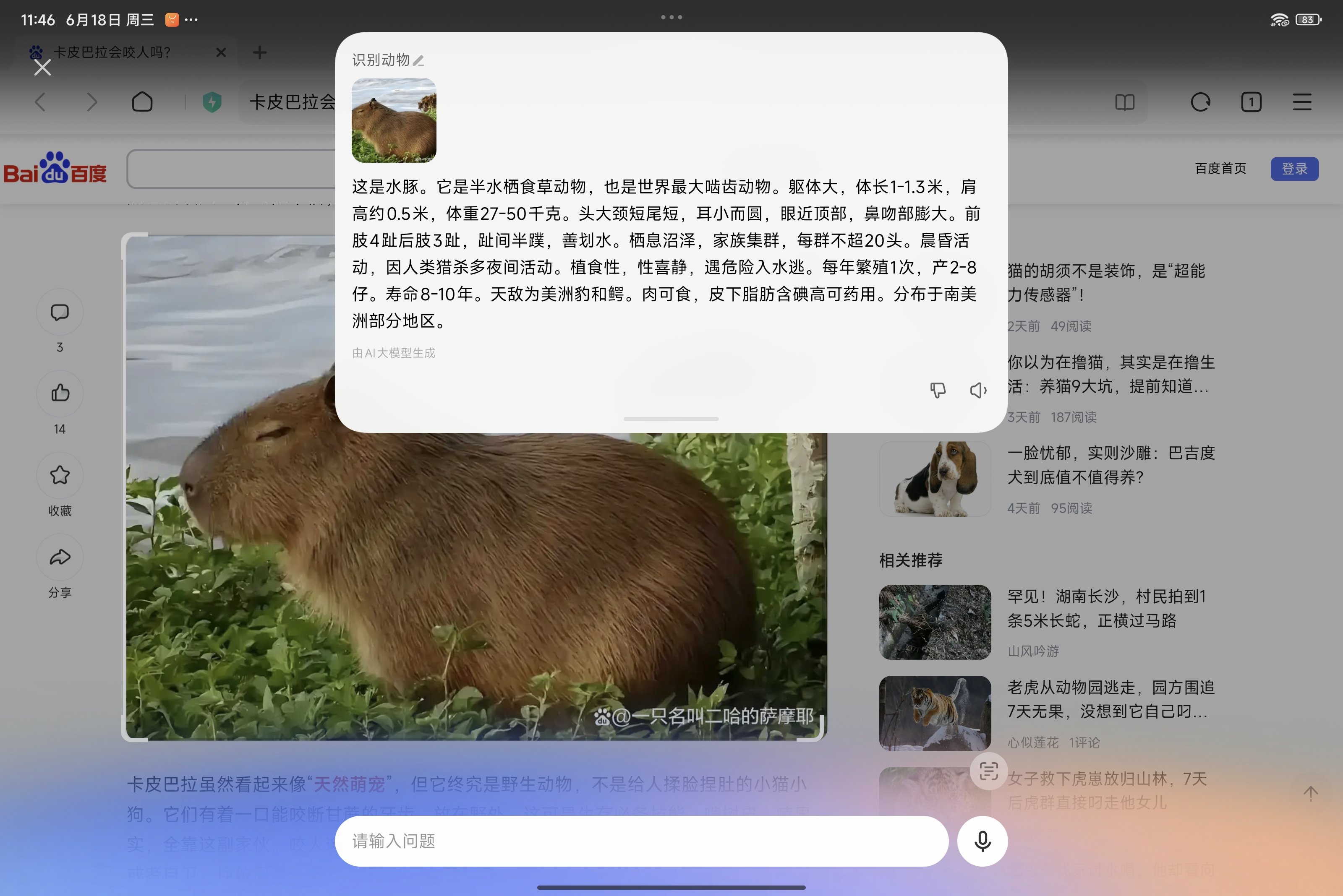
Task: Open the browser home page icon
Action: click(x=142, y=102)
